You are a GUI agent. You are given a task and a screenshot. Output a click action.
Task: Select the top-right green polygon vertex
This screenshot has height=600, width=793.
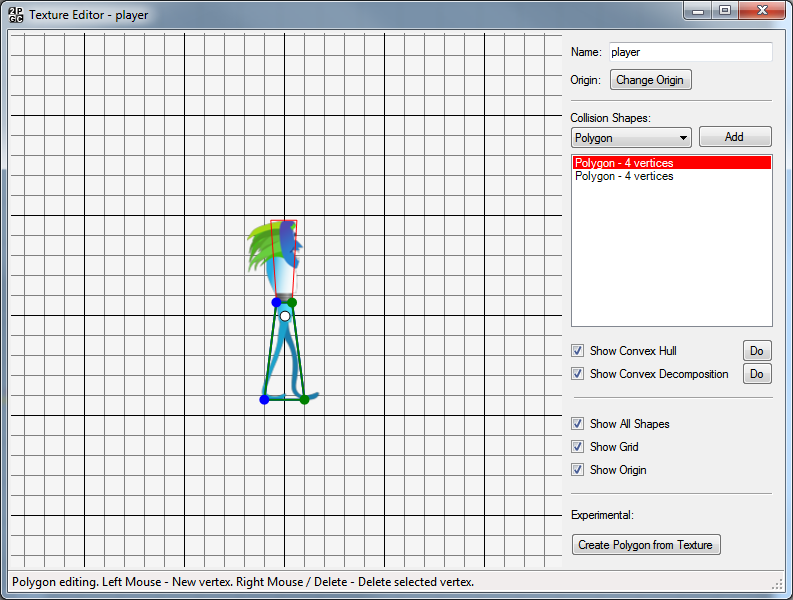292,303
